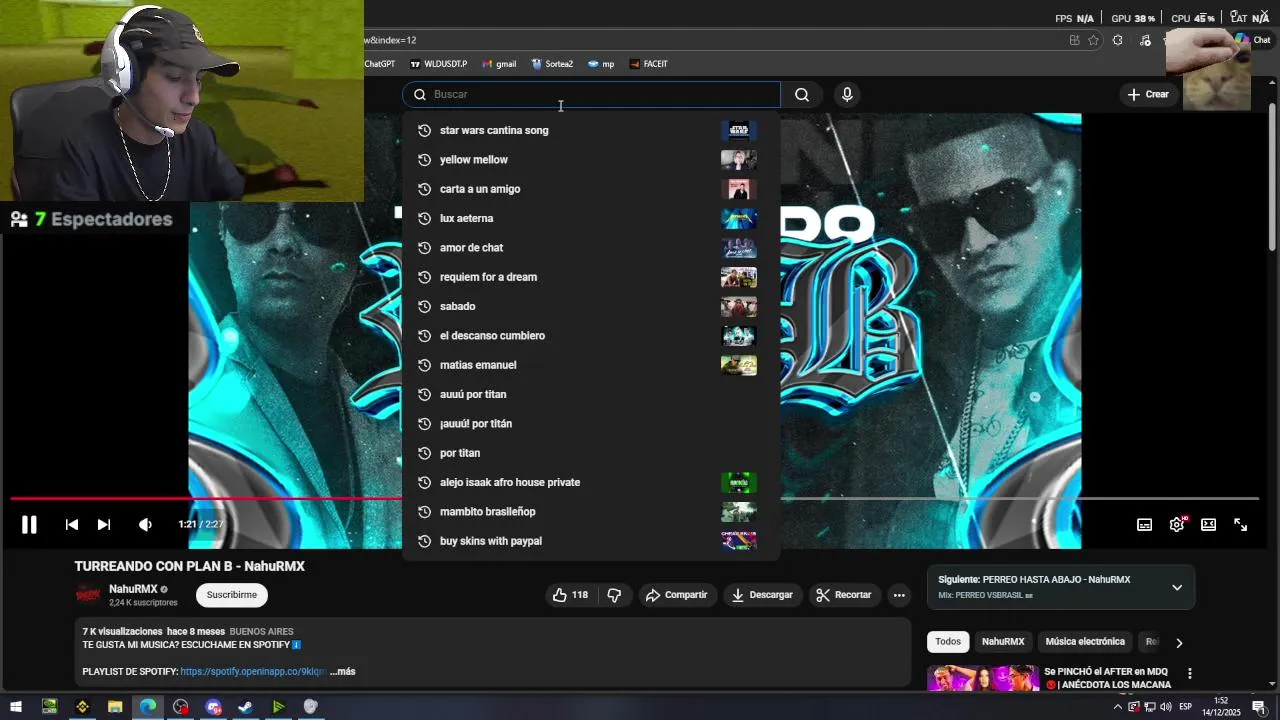This screenshot has width=1280, height=720.
Task: Open the Spotify playlist link
Action: pyautogui.click(x=253, y=671)
